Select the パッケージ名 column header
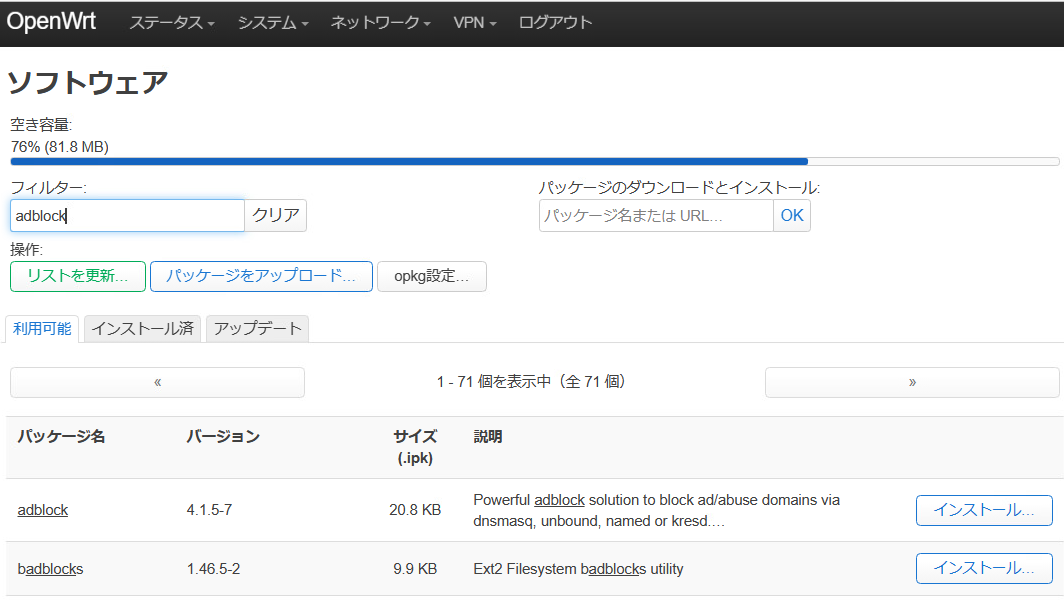 tap(61, 436)
